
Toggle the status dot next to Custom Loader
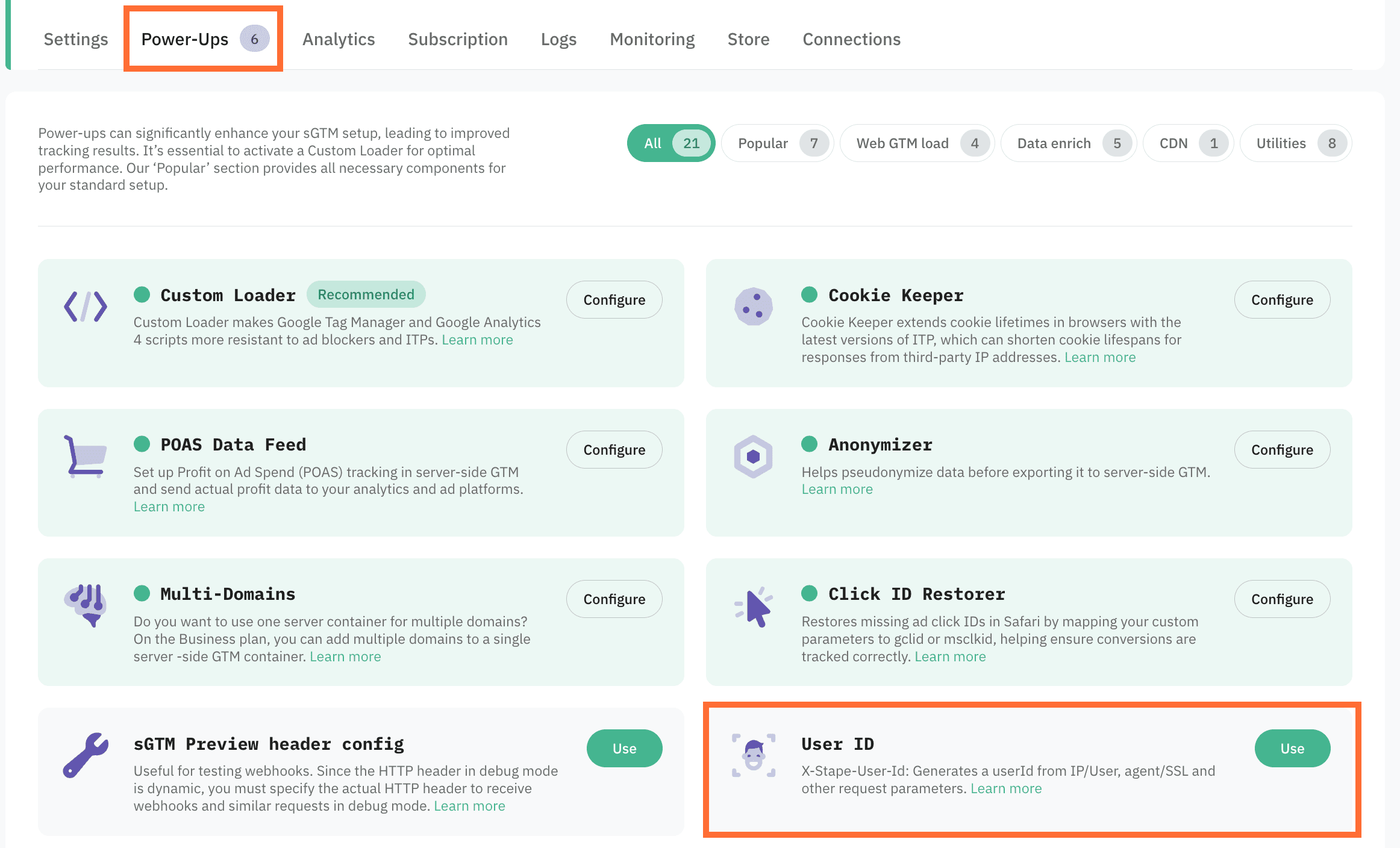click(x=142, y=295)
